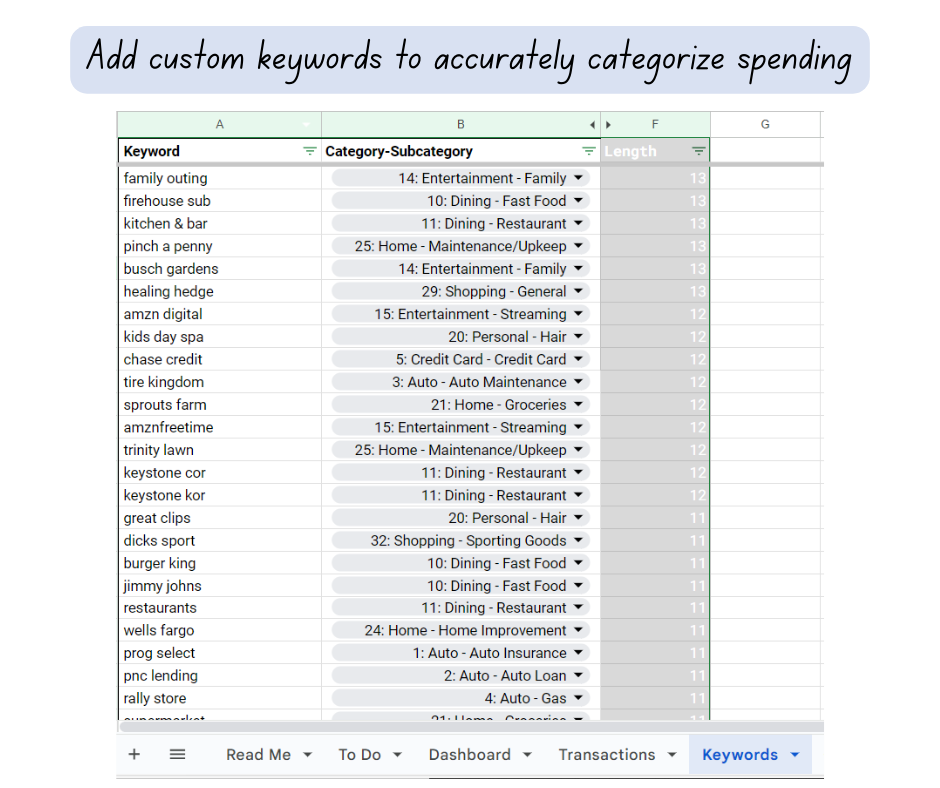Select the 'pnc lending' keyword cell
The width and height of the screenshot is (940, 788).
pos(219,676)
